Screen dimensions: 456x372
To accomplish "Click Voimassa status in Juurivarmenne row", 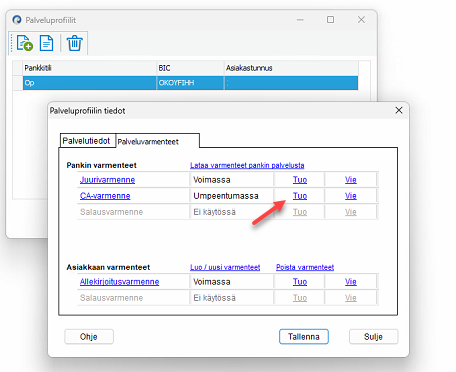I will [212, 180].
